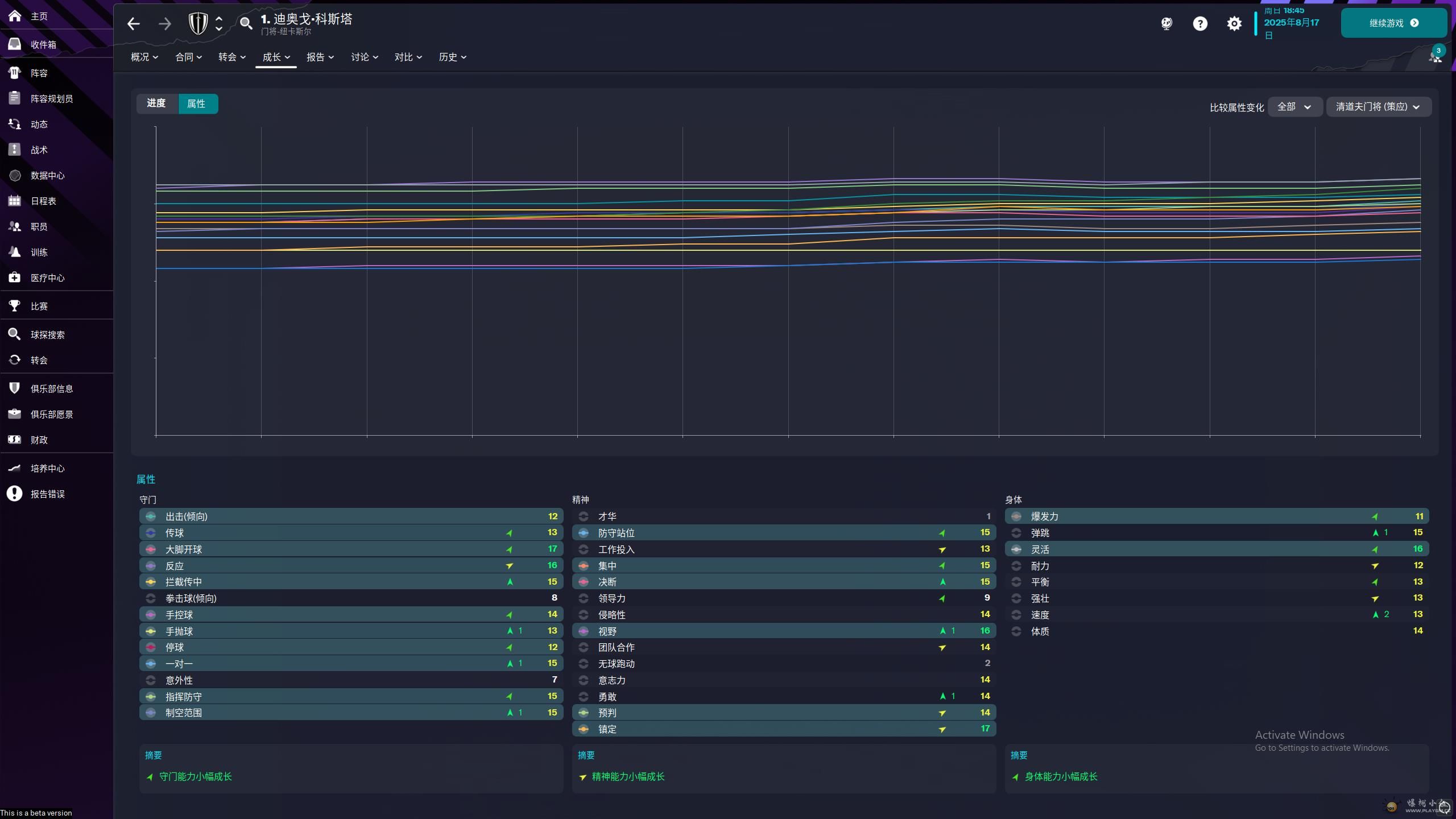Open the 阵容 squad shirt icon

pos(15,73)
